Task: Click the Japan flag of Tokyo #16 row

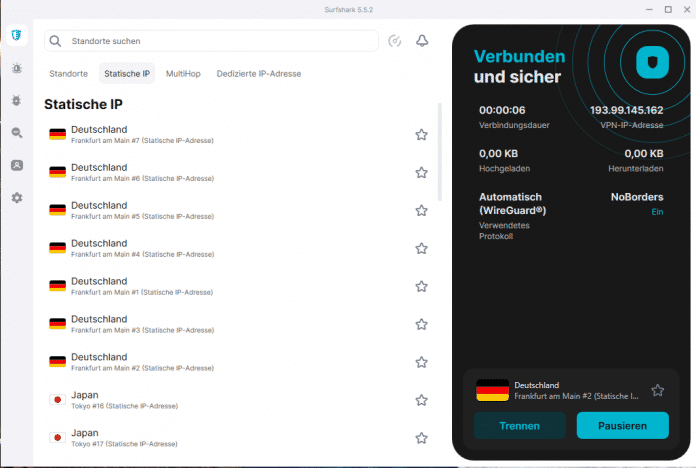Action: [57, 400]
